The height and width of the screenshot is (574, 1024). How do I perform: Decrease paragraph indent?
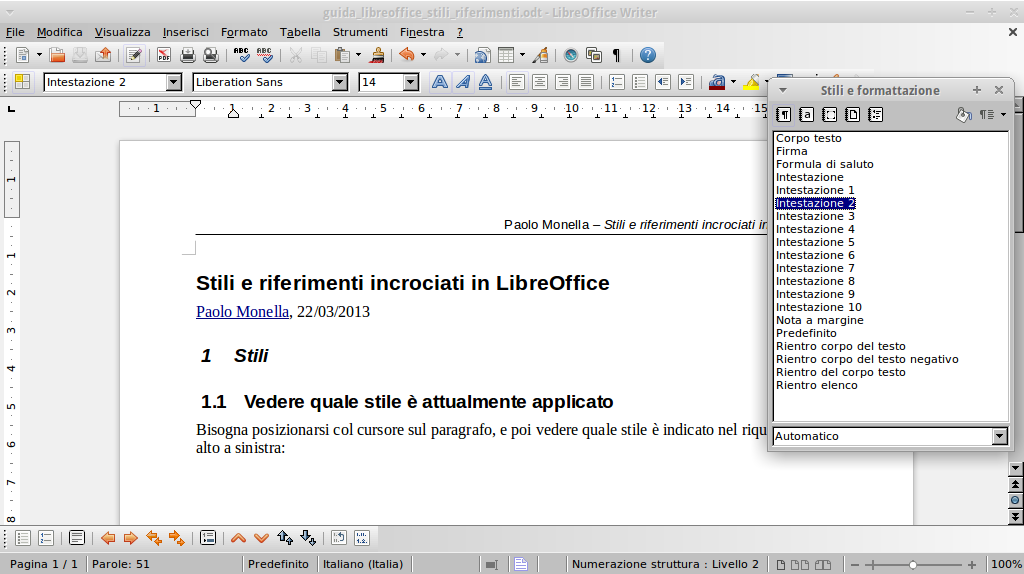coord(663,82)
